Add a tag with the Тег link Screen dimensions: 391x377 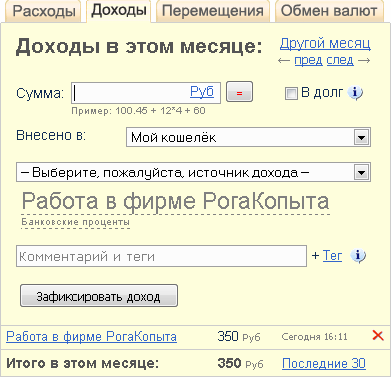pyautogui.click(x=332, y=256)
